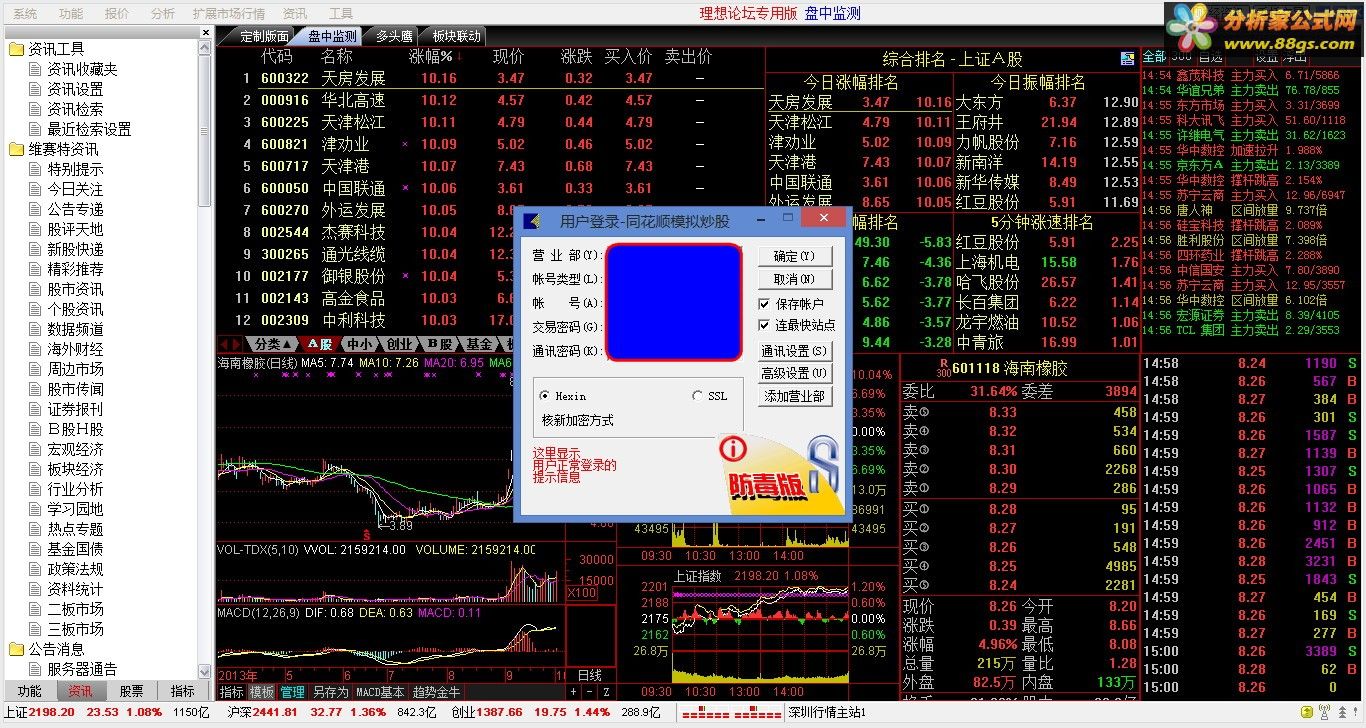
Task: Click sidebar scrollbar down arrow
Action: (x=205, y=671)
